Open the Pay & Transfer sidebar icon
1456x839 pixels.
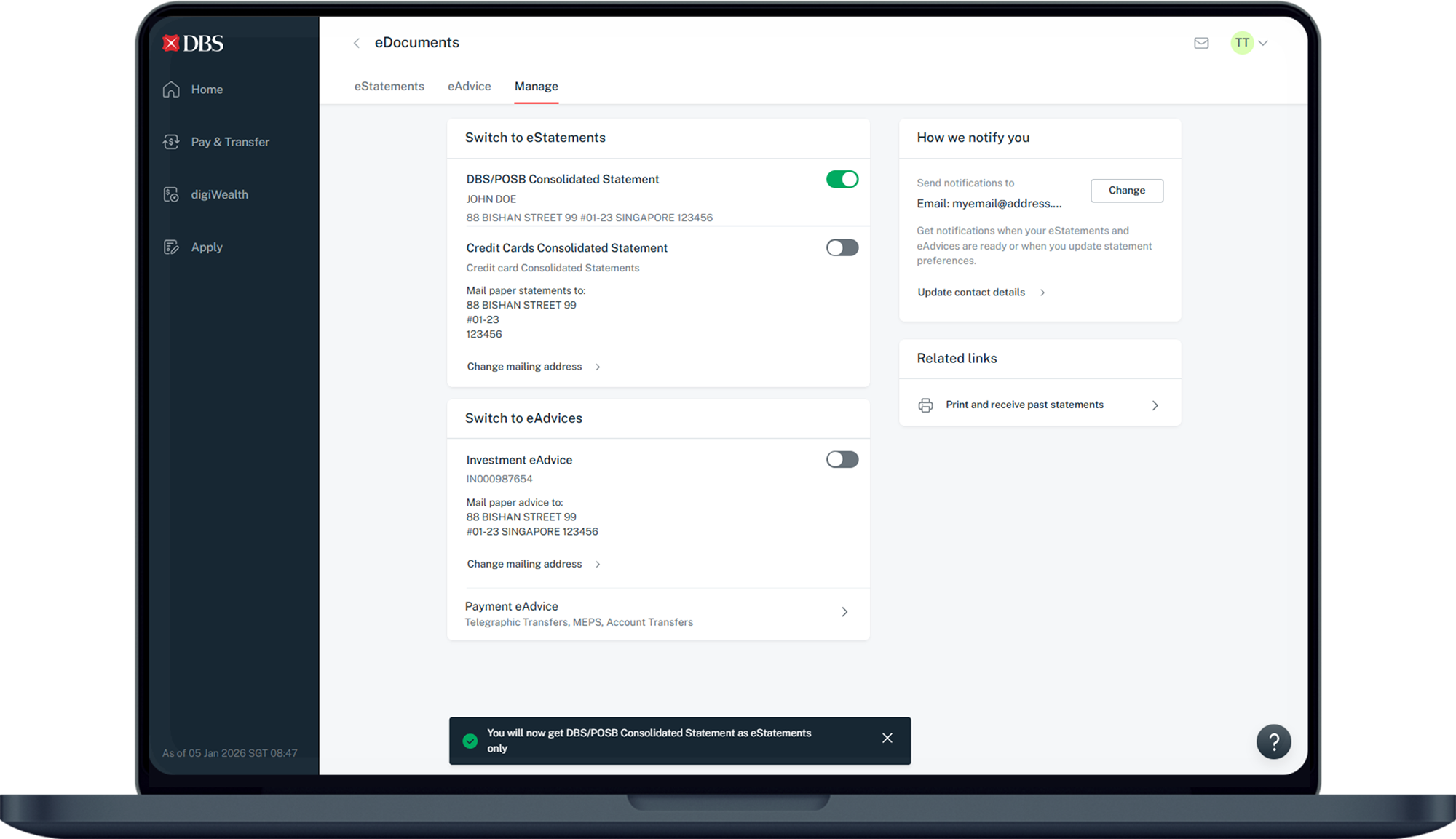click(171, 142)
